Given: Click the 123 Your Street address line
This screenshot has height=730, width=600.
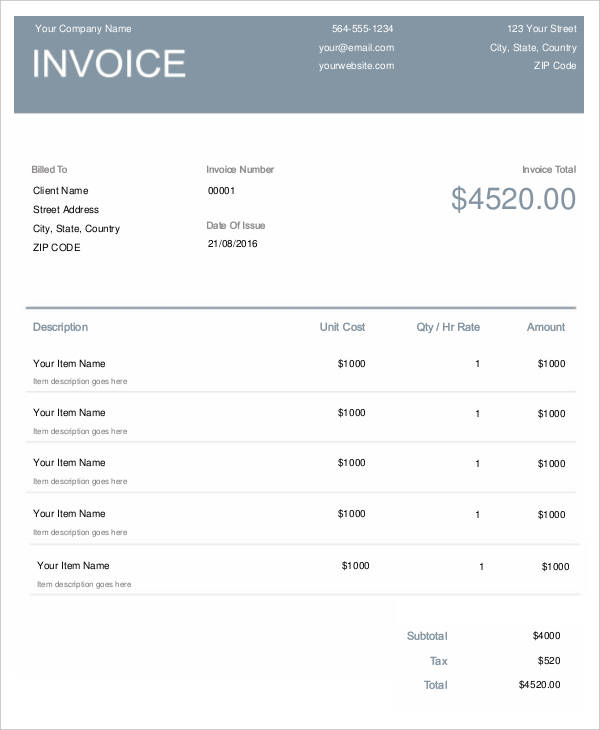Looking at the screenshot, I should tap(541, 28).
